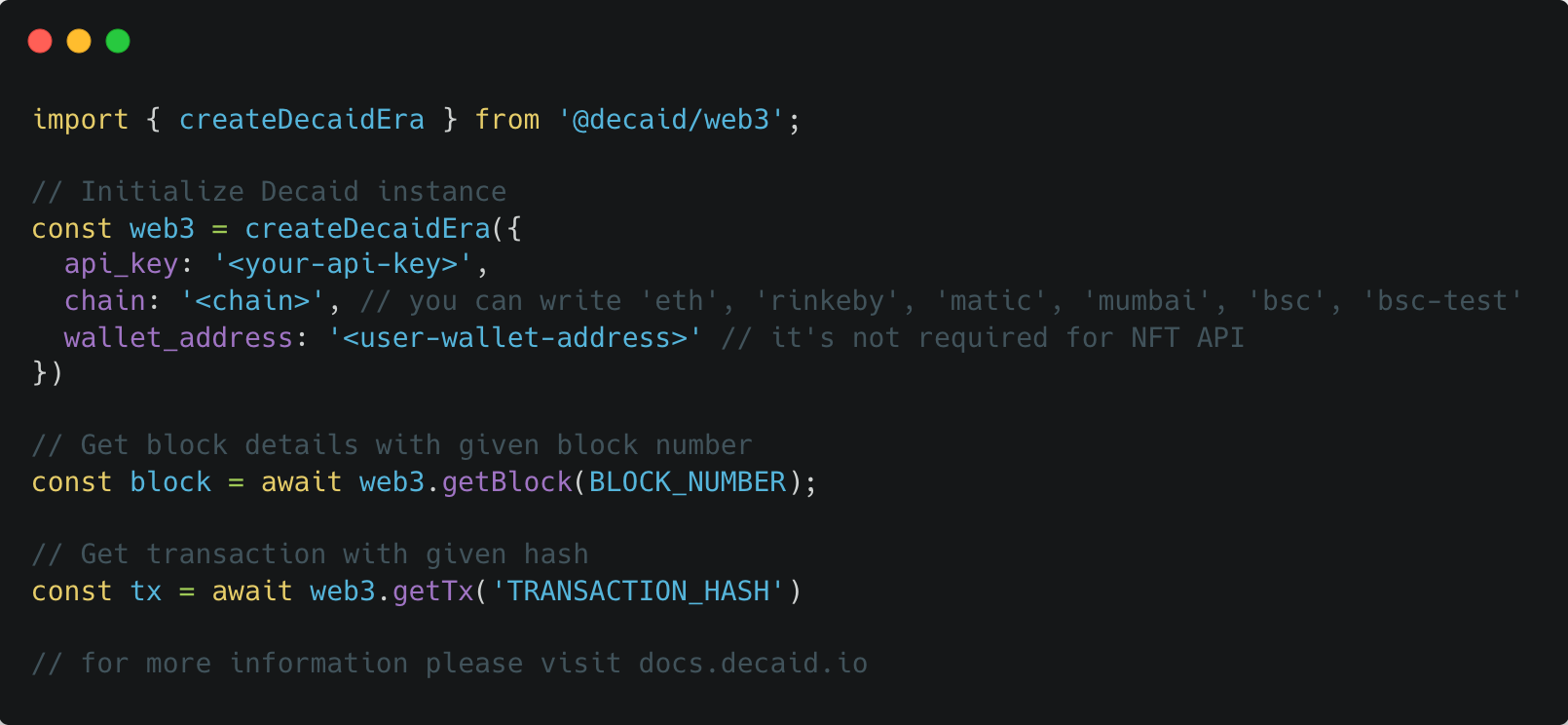Click the '@decaid/web3' import string
The width and height of the screenshot is (1568, 725).
pyautogui.click(x=671, y=120)
